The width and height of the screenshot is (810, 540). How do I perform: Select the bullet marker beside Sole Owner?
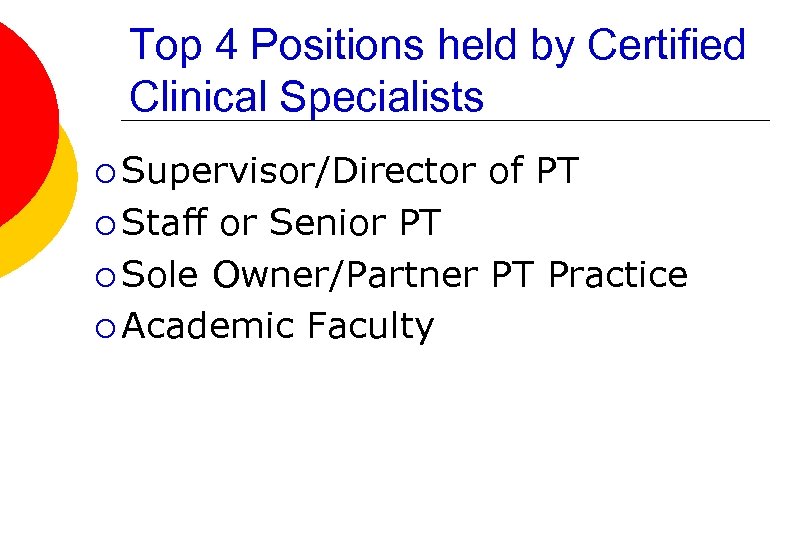click(107, 276)
